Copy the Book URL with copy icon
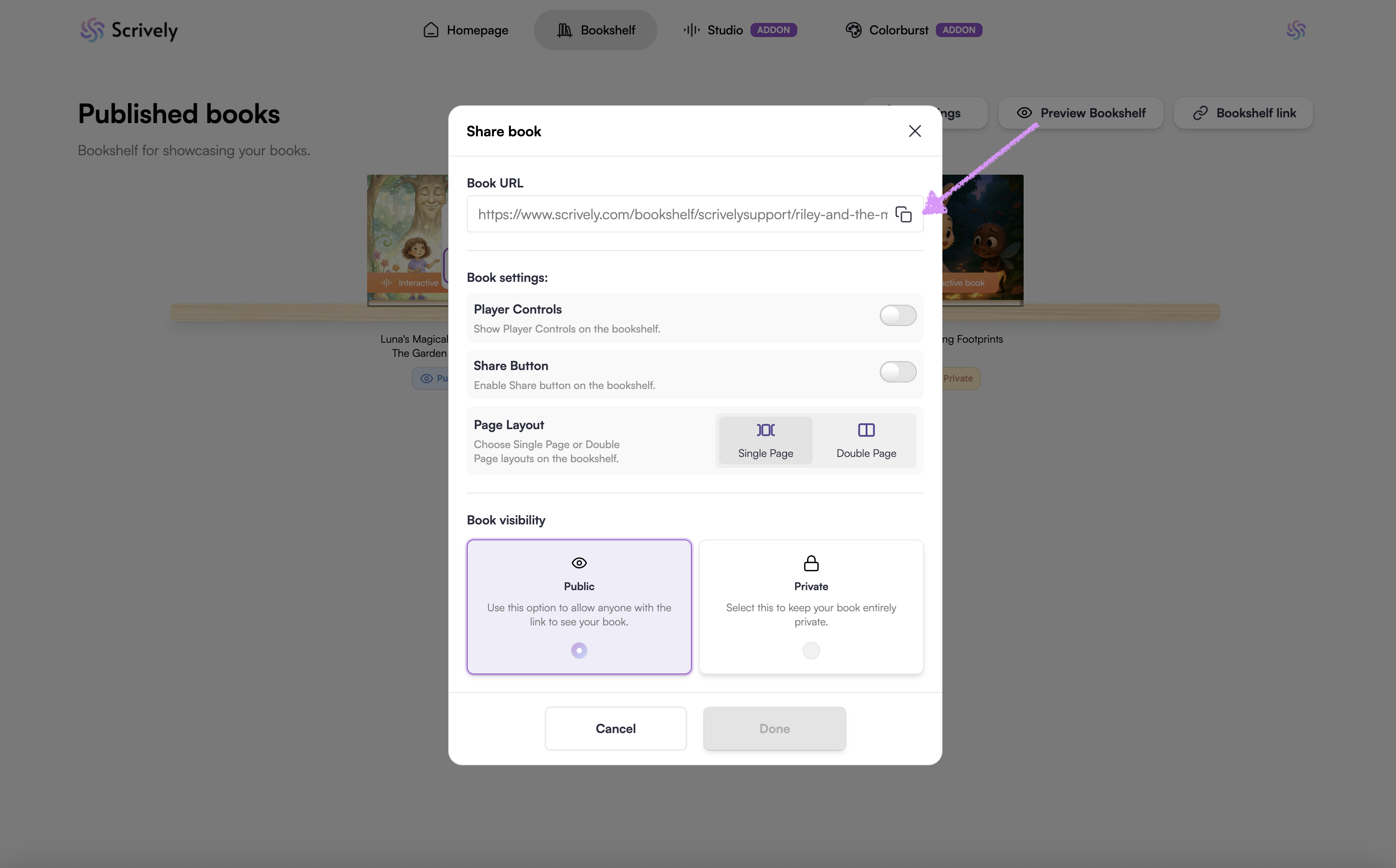 pos(903,214)
